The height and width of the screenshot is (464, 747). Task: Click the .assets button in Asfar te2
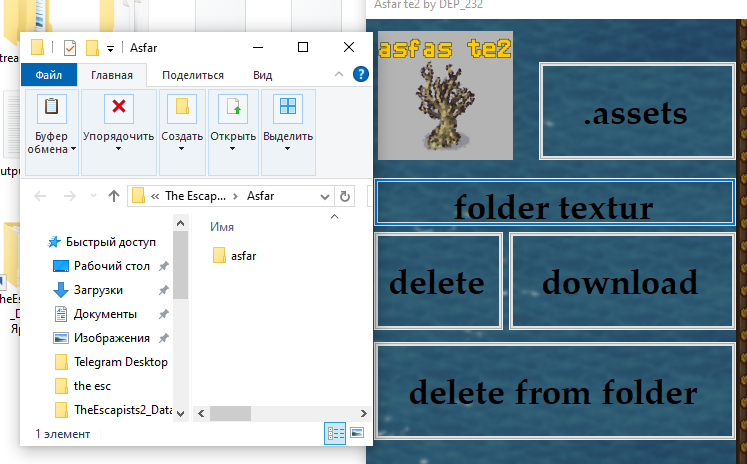tap(637, 111)
